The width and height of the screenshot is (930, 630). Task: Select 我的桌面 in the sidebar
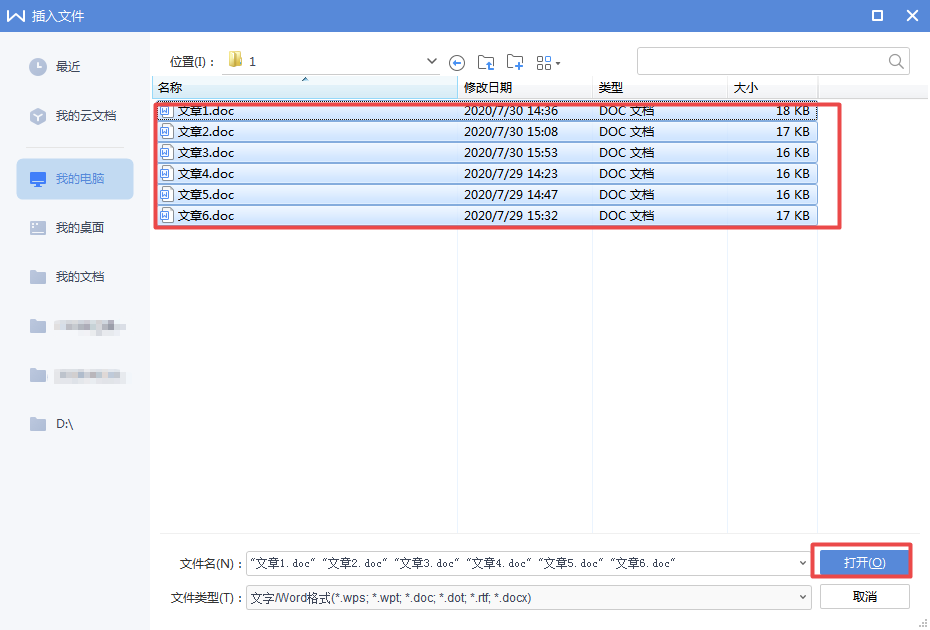(x=79, y=228)
